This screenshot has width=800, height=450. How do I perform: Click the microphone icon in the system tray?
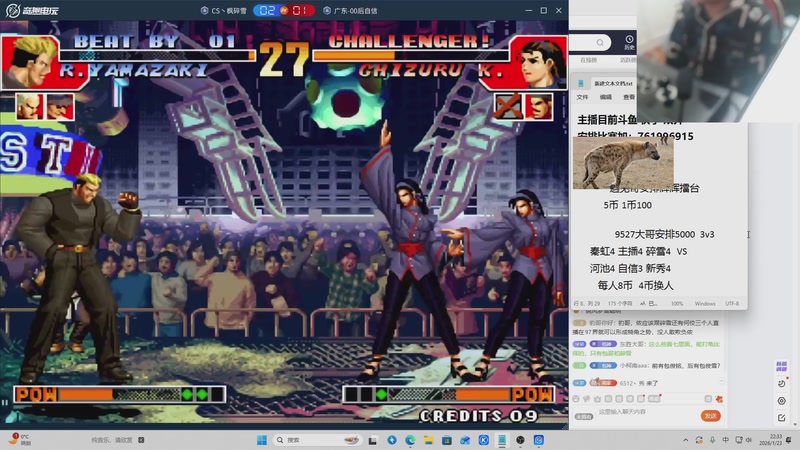[x=712, y=440]
